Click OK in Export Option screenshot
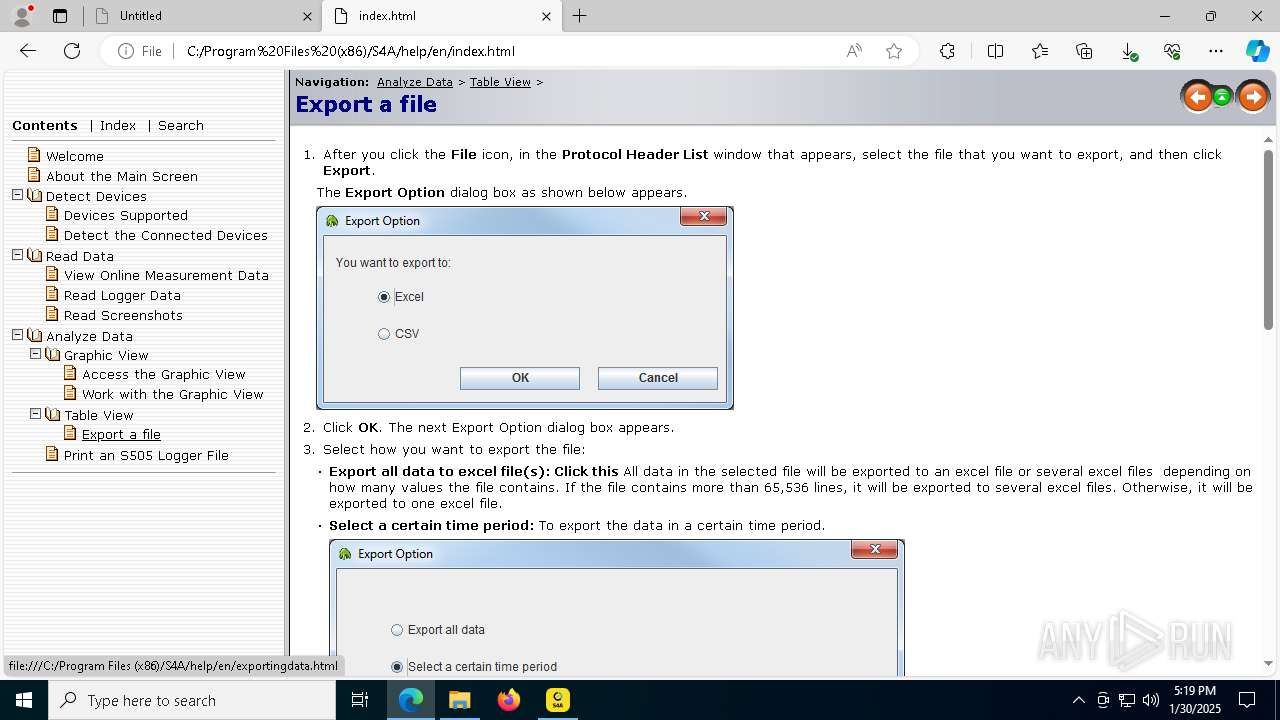 pos(520,378)
